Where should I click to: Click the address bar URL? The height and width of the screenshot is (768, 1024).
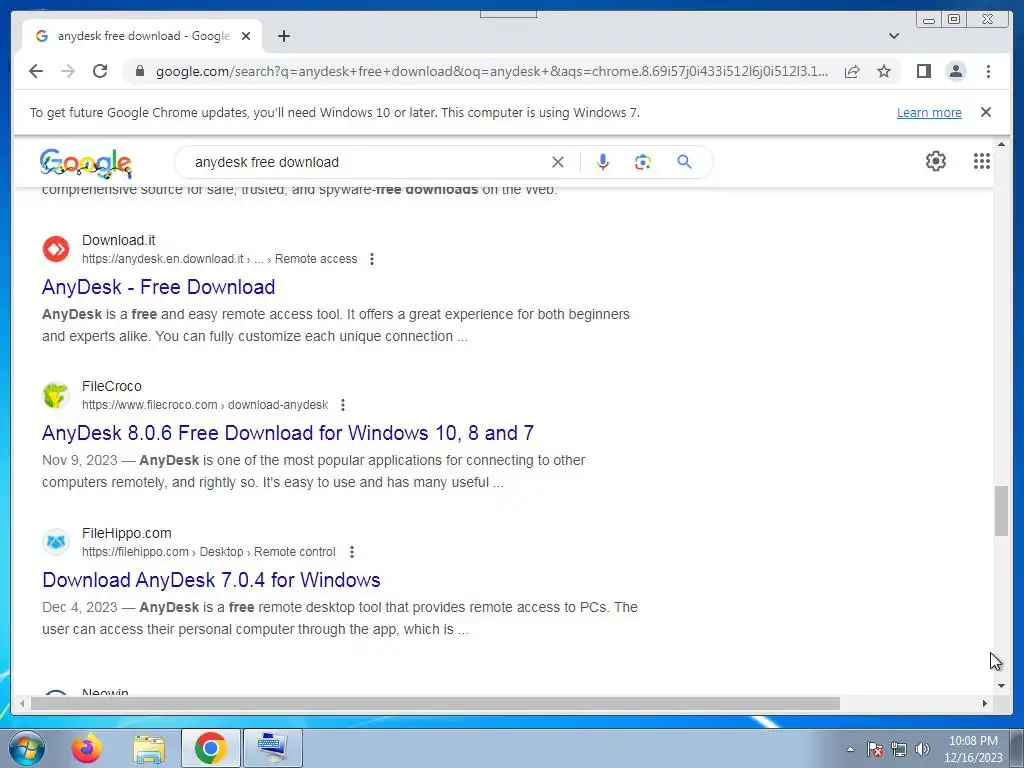coord(492,71)
